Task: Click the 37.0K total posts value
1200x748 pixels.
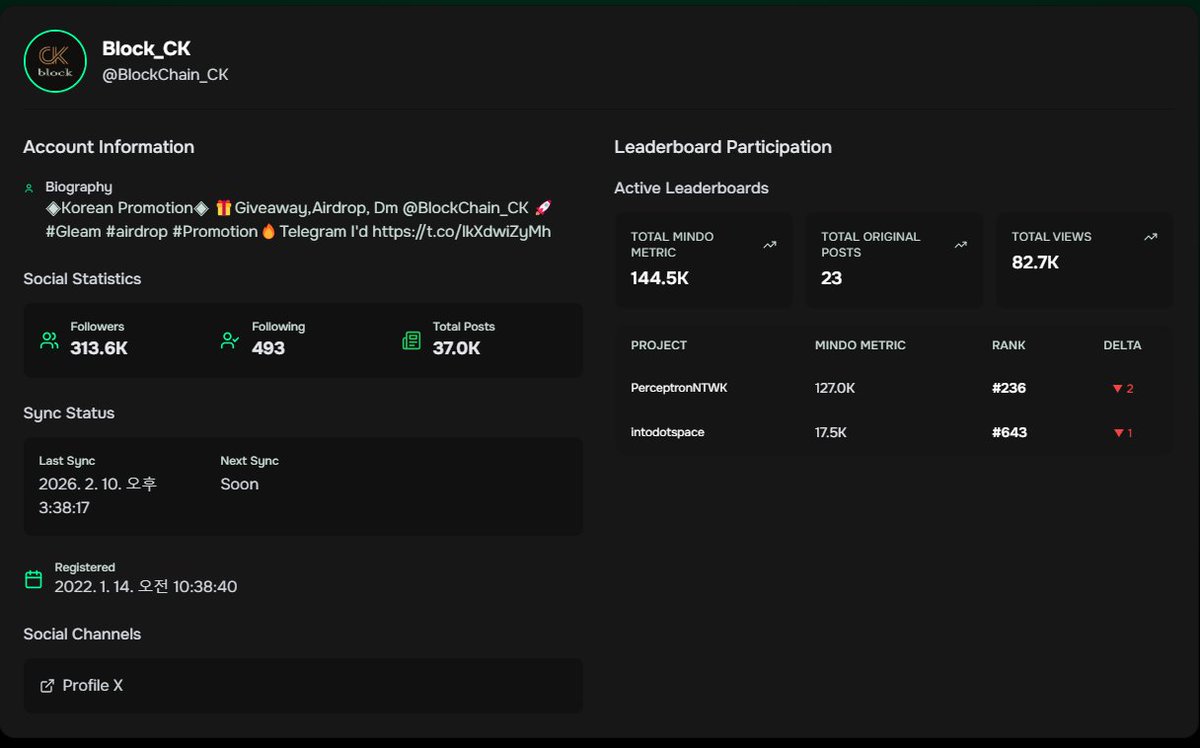Action: [456, 349]
